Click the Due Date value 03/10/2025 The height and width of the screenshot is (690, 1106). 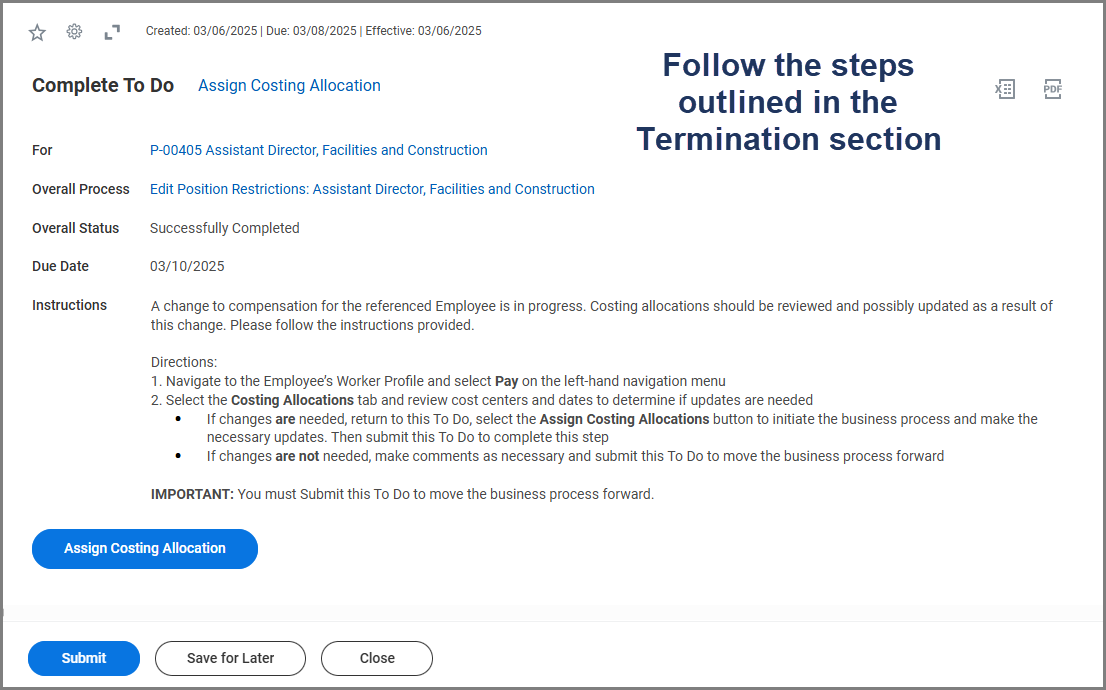187,266
